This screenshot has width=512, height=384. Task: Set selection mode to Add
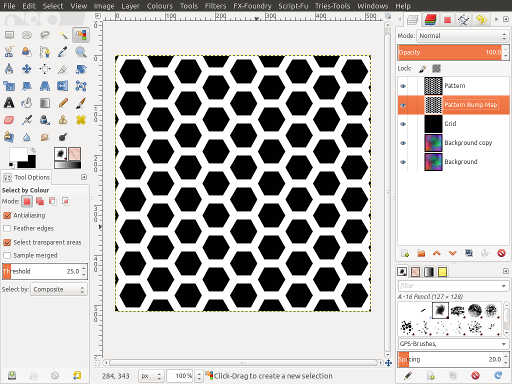(40, 201)
